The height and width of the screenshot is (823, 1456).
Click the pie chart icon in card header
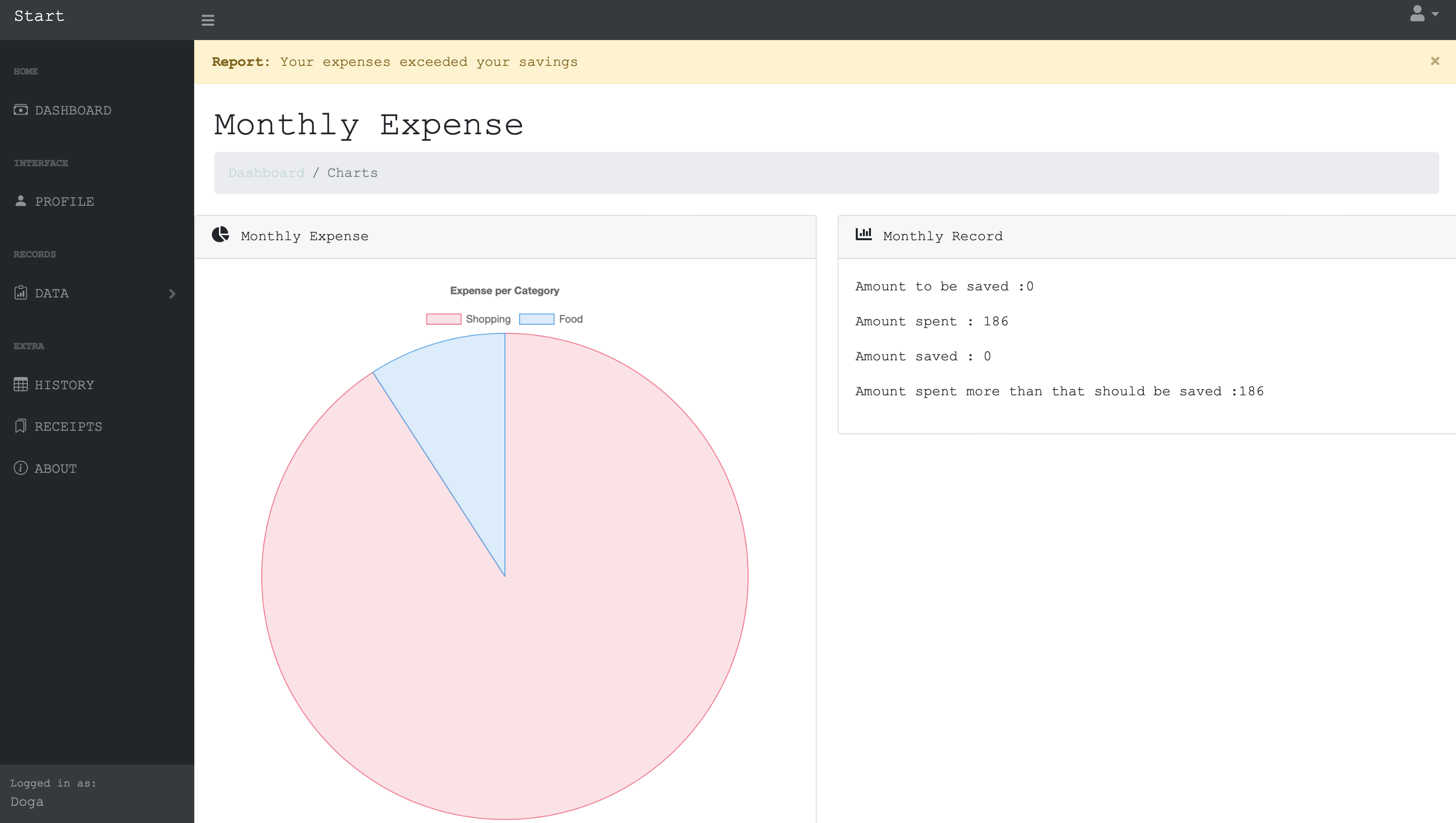pos(220,235)
